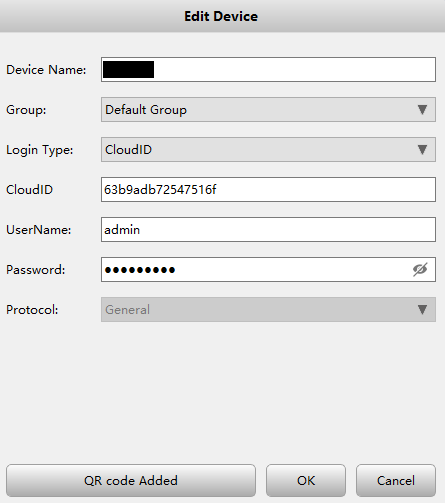Click the Protocol label text

click(32, 310)
